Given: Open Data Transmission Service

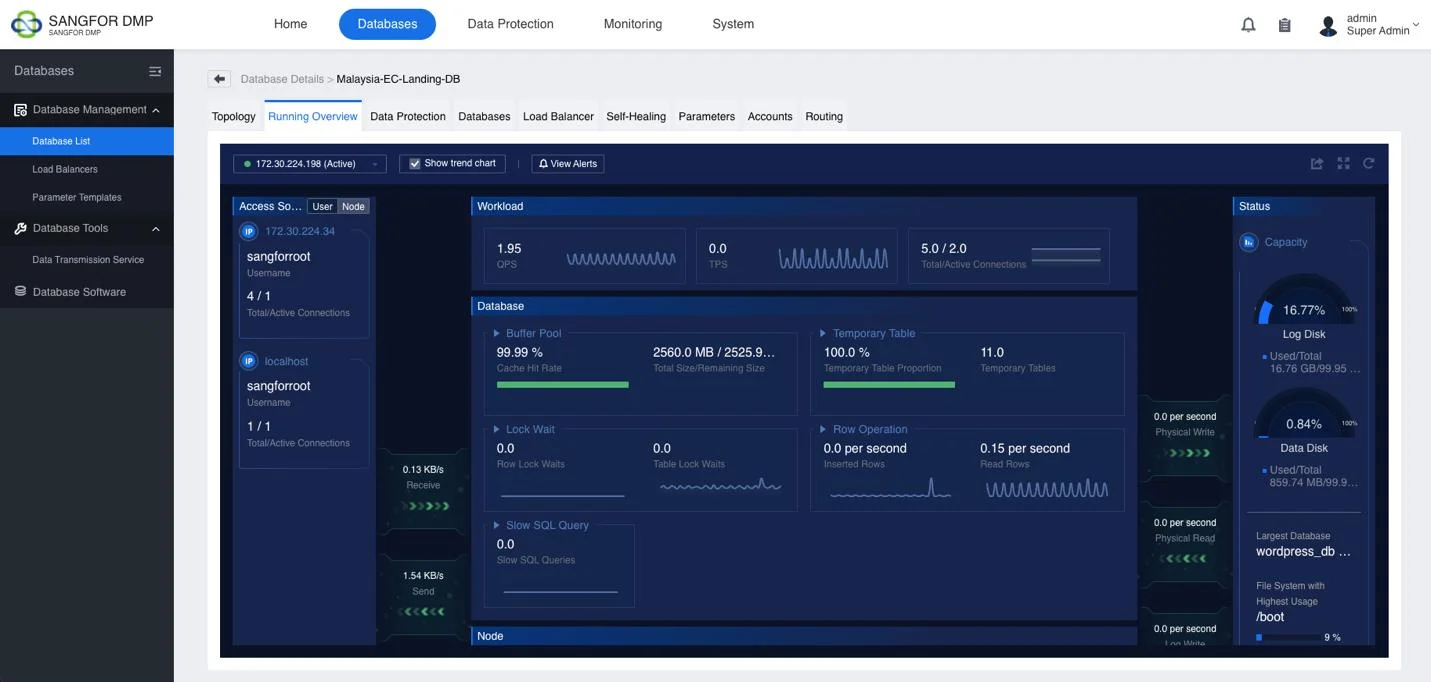Looking at the screenshot, I should (87, 260).
